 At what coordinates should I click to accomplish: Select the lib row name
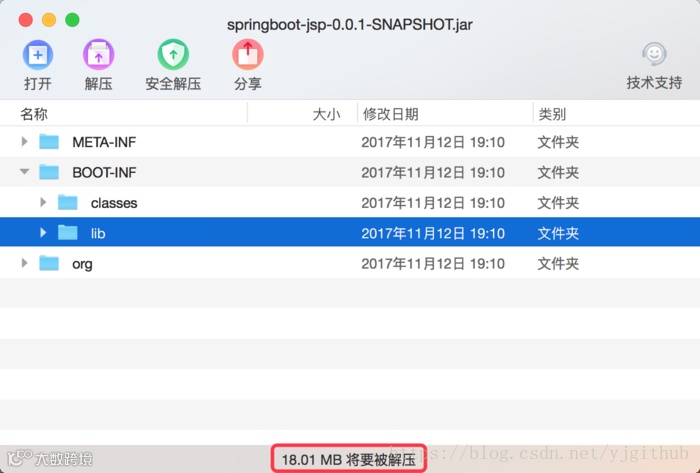tap(98, 233)
